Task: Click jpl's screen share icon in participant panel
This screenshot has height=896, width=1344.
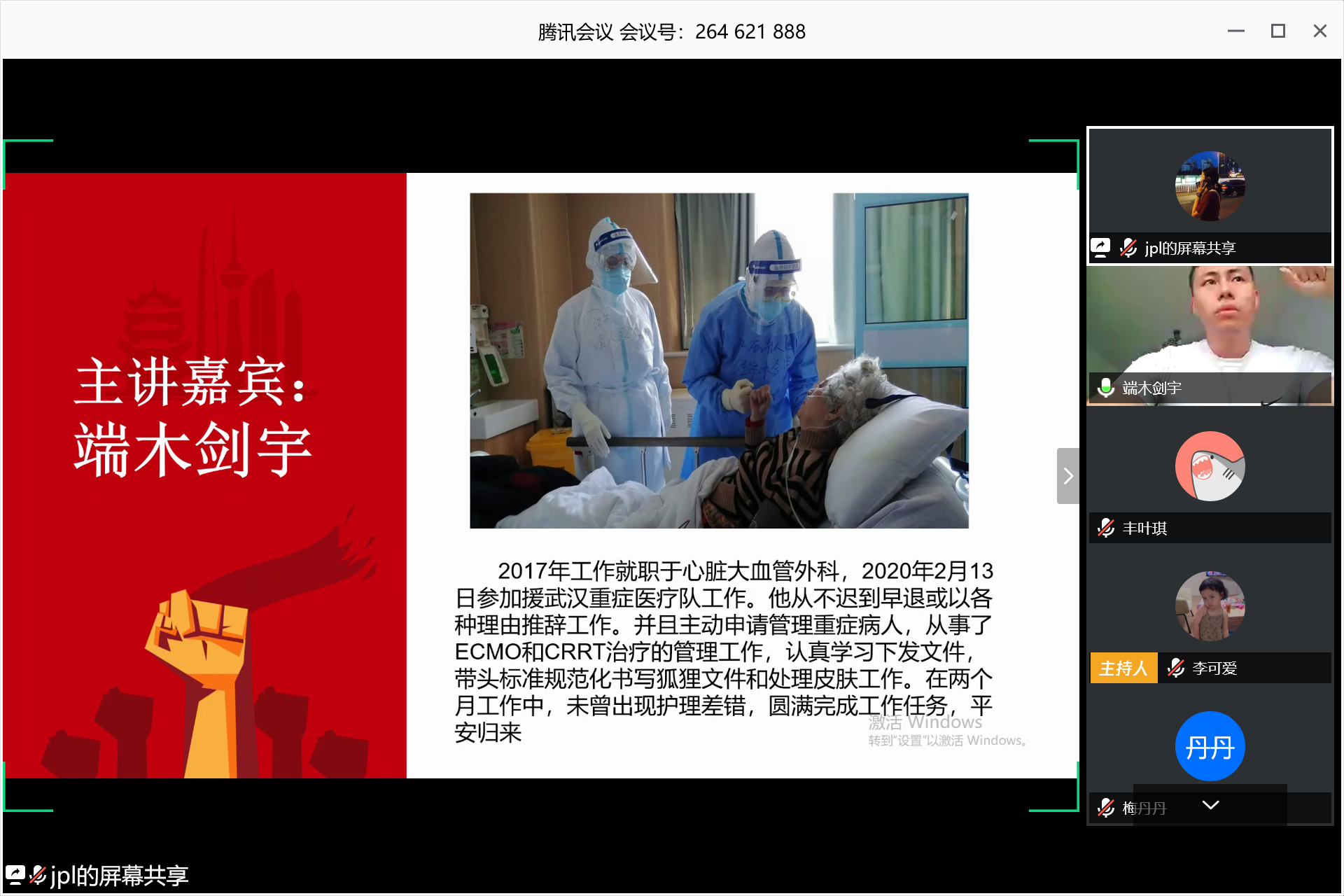Action: coord(1100,248)
